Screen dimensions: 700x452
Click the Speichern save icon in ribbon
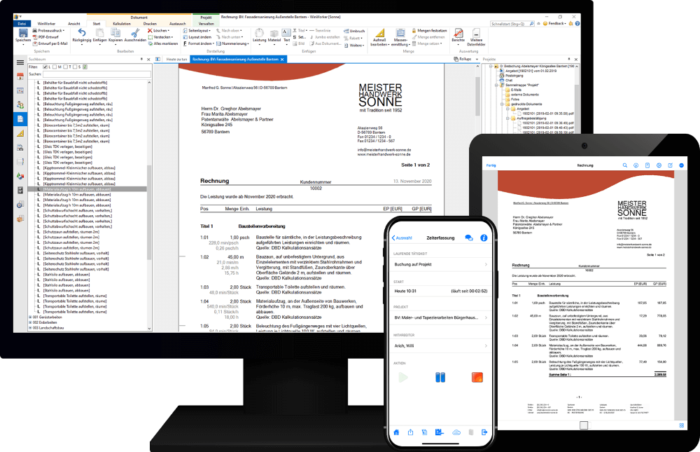point(23,33)
